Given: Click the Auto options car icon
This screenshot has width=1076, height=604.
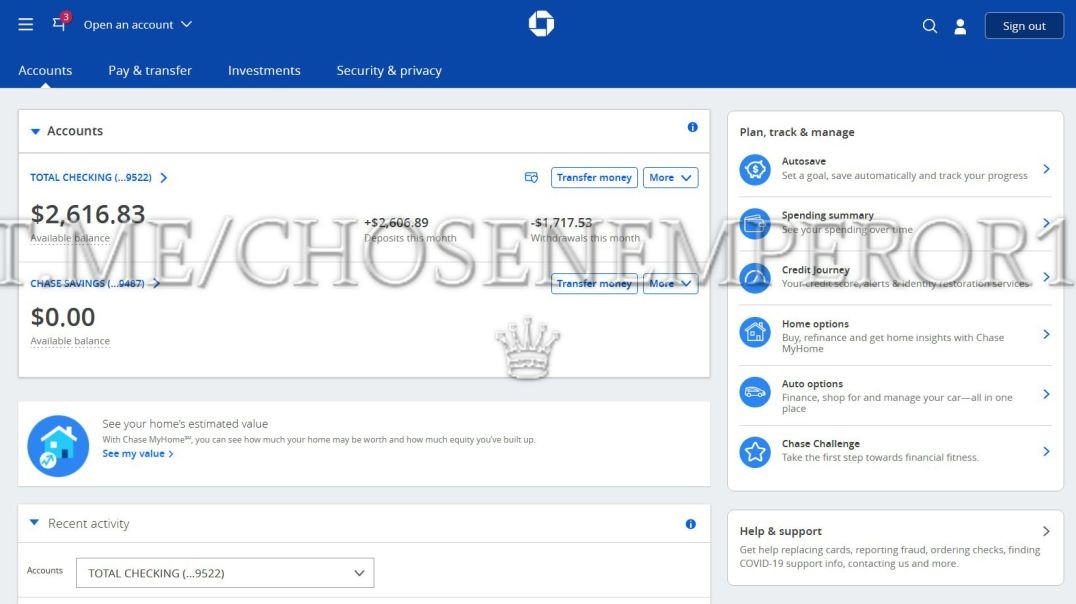Looking at the screenshot, I should pos(755,392).
